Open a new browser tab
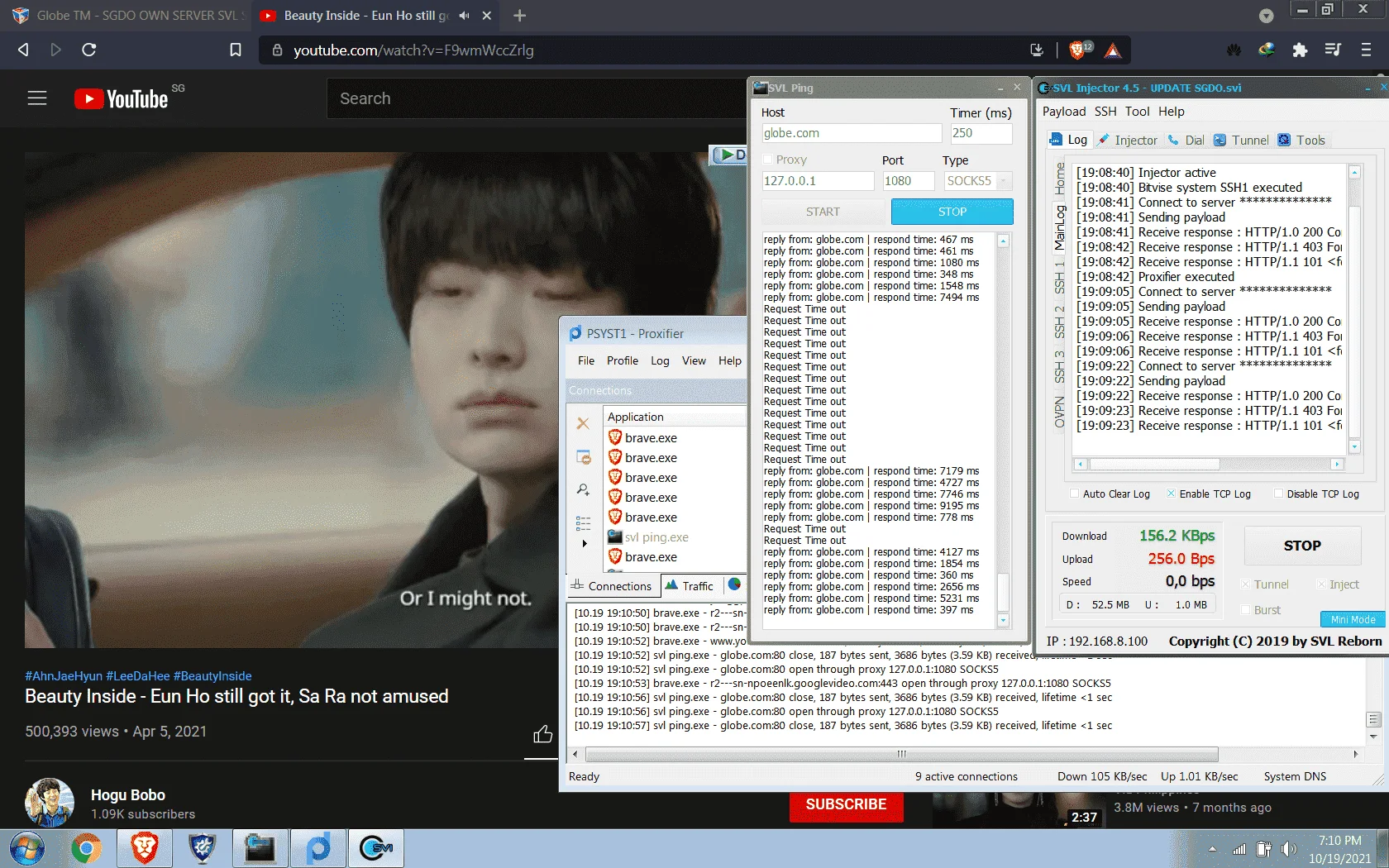The width and height of the screenshot is (1389, 868). click(519, 16)
